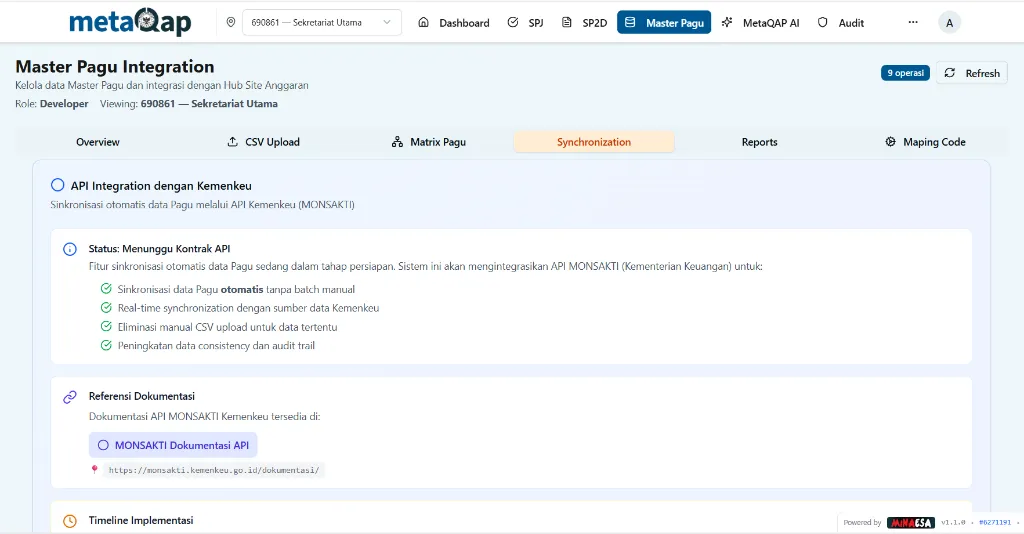This screenshot has height=534, width=1024.
Task: Click the Role: Developer label
Action: click(x=52, y=104)
